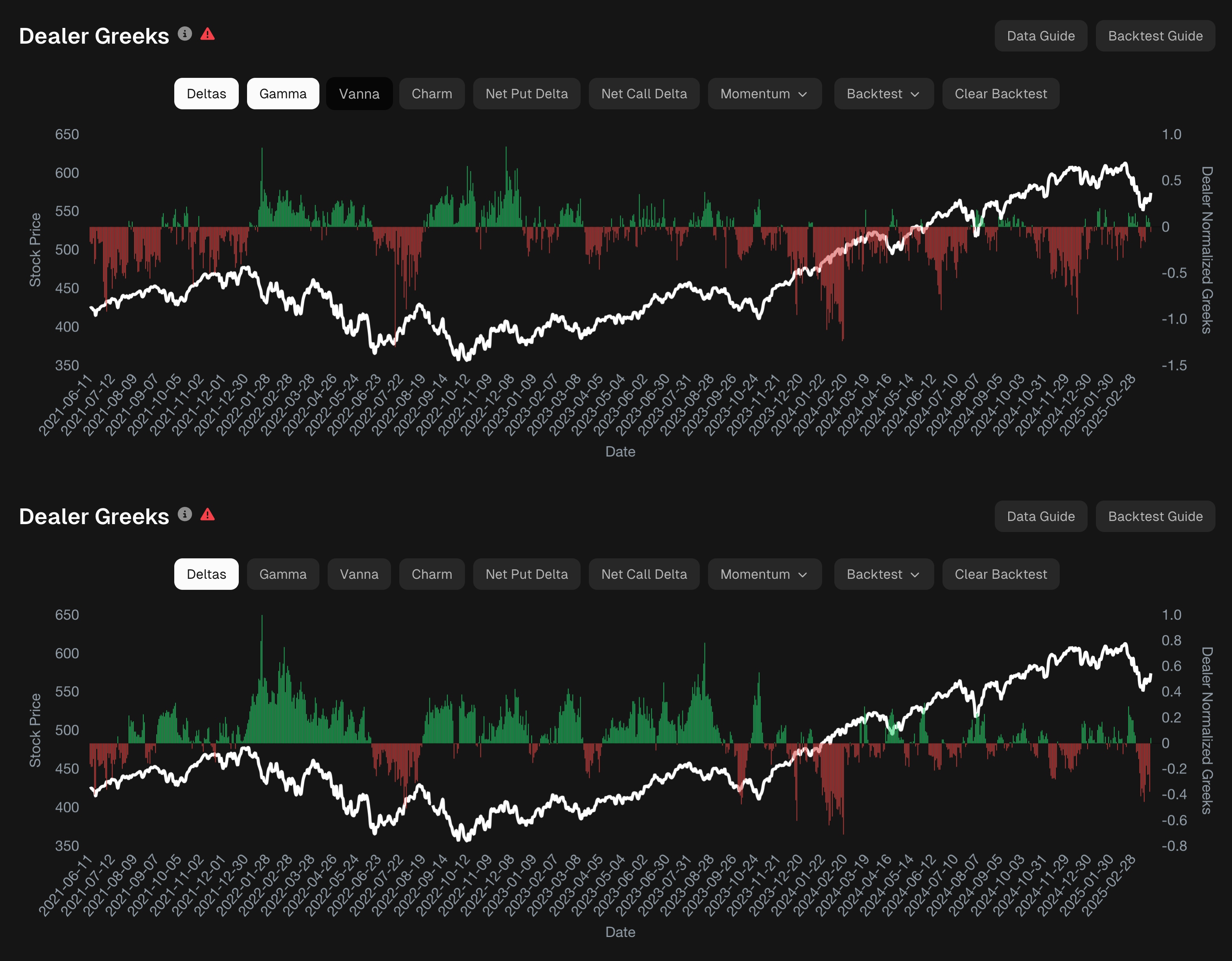The image size is (1232, 961).
Task: Click the info icon beside top Dealer Greeks title
Action: pyautogui.click(x=184, y=34)
